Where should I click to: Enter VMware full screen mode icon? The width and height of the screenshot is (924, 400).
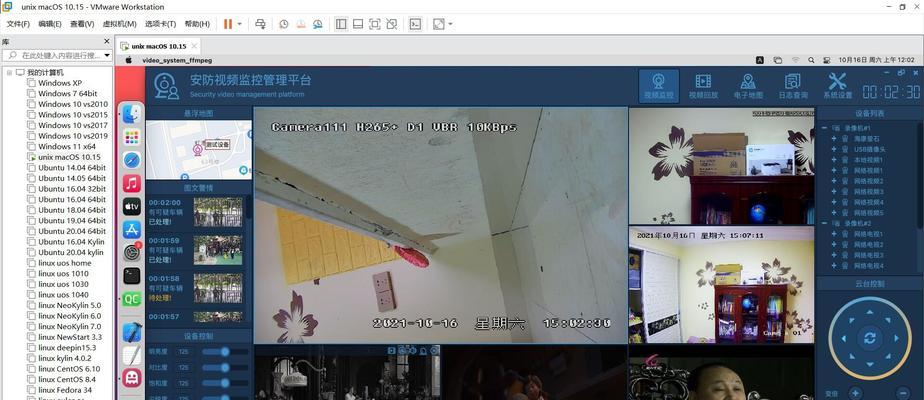pyautogui.click(x=375, y=24)
